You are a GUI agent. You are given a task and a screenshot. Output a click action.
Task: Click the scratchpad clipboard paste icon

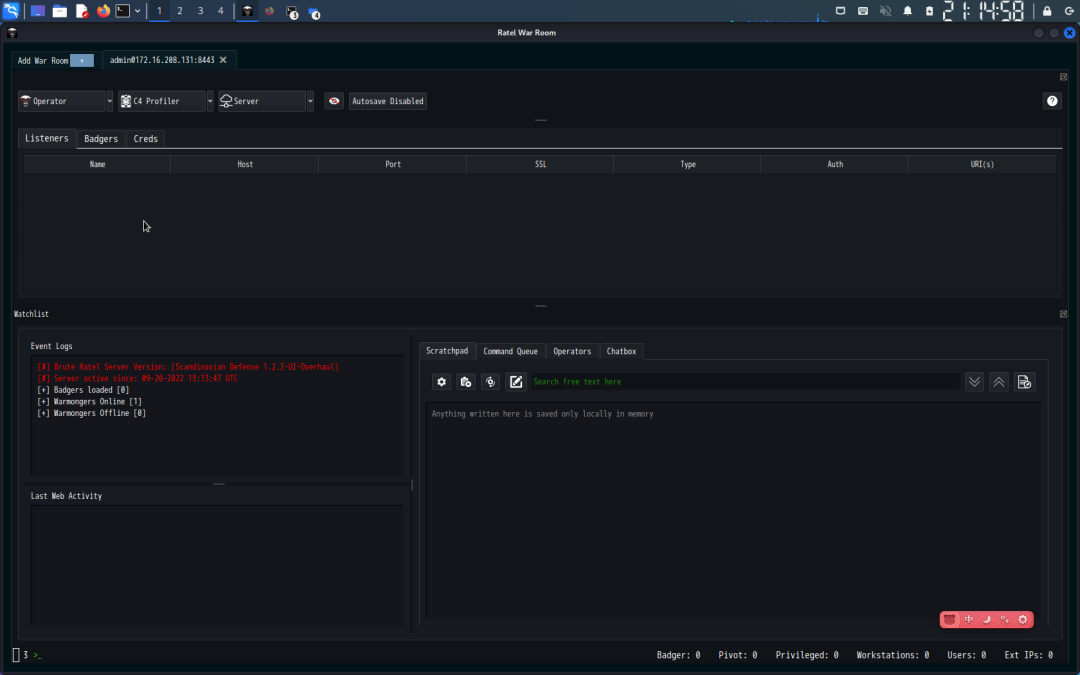pyautogui.click(x=466, y=382)
